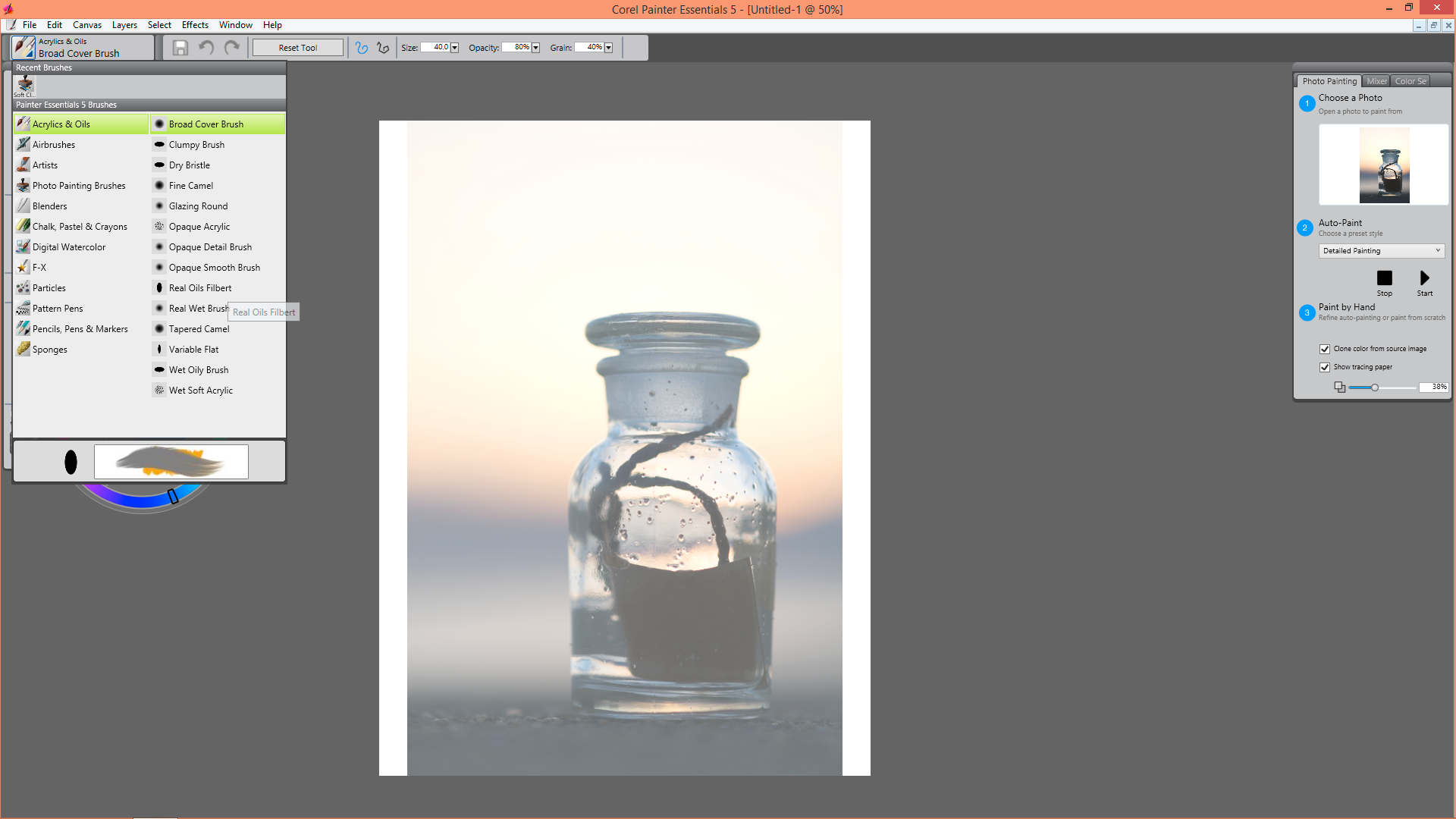The image size is (1456, 819).
Task: Select the Real Oils Filbert brush variant
Action: 200,288
